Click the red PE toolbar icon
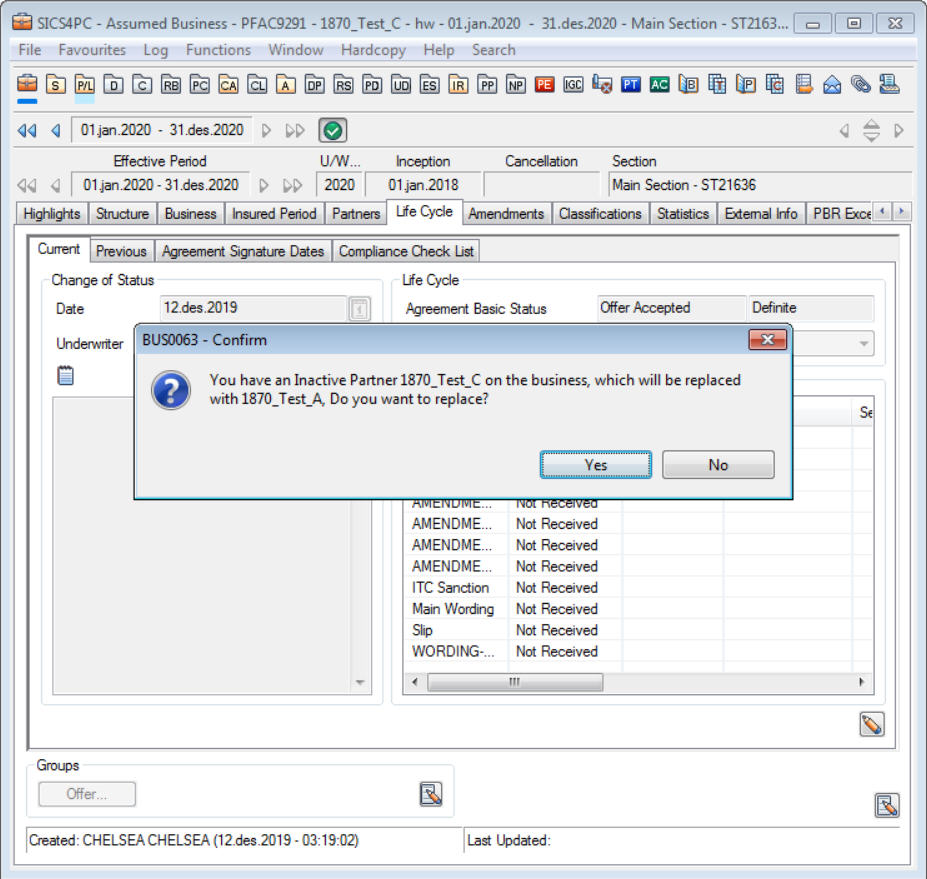Image resolution: width=927 pixels, height=879 pixels. click(544, 85)
